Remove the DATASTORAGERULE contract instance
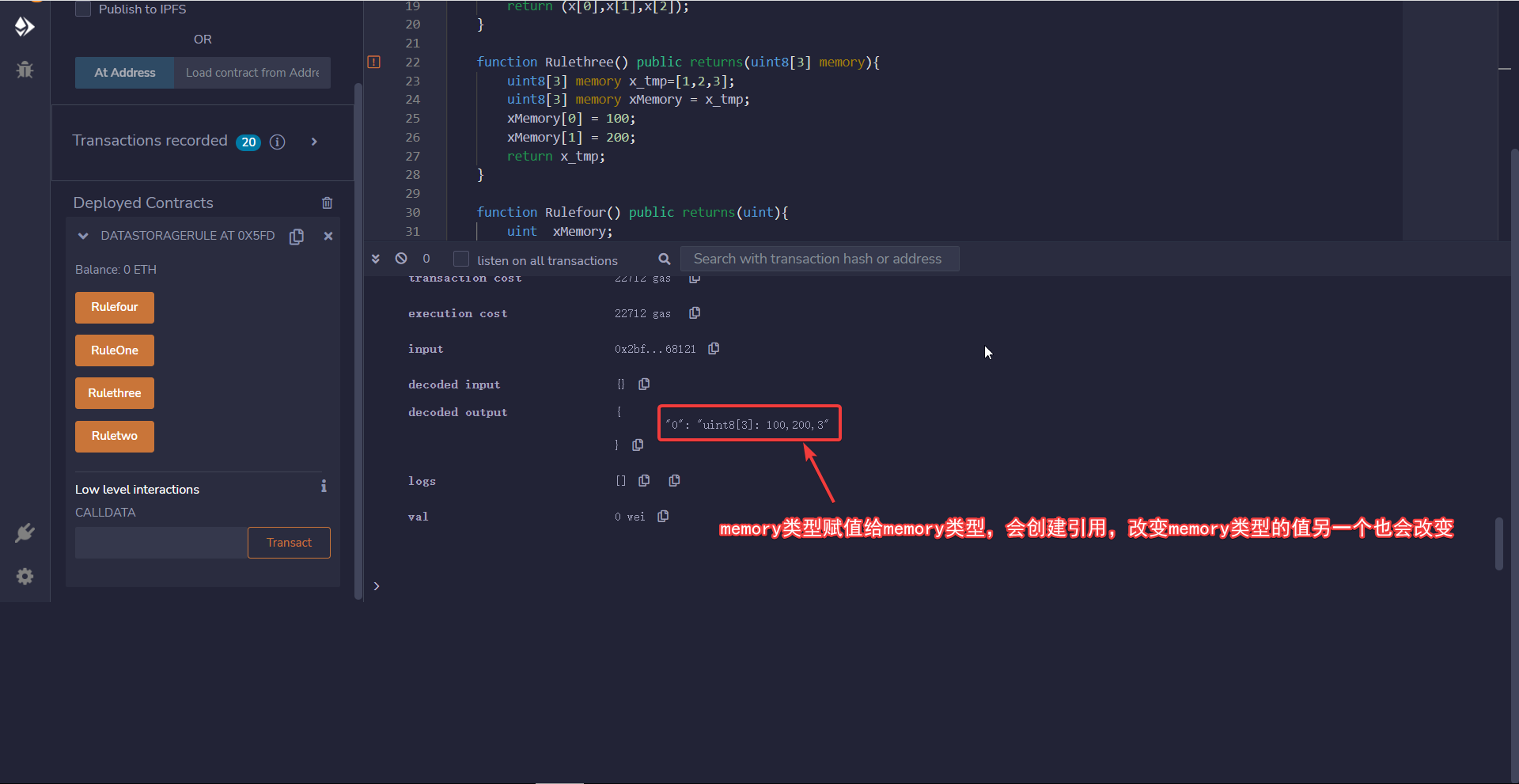The height and width of the screenshot is (784, 1519). coord(328,236)
